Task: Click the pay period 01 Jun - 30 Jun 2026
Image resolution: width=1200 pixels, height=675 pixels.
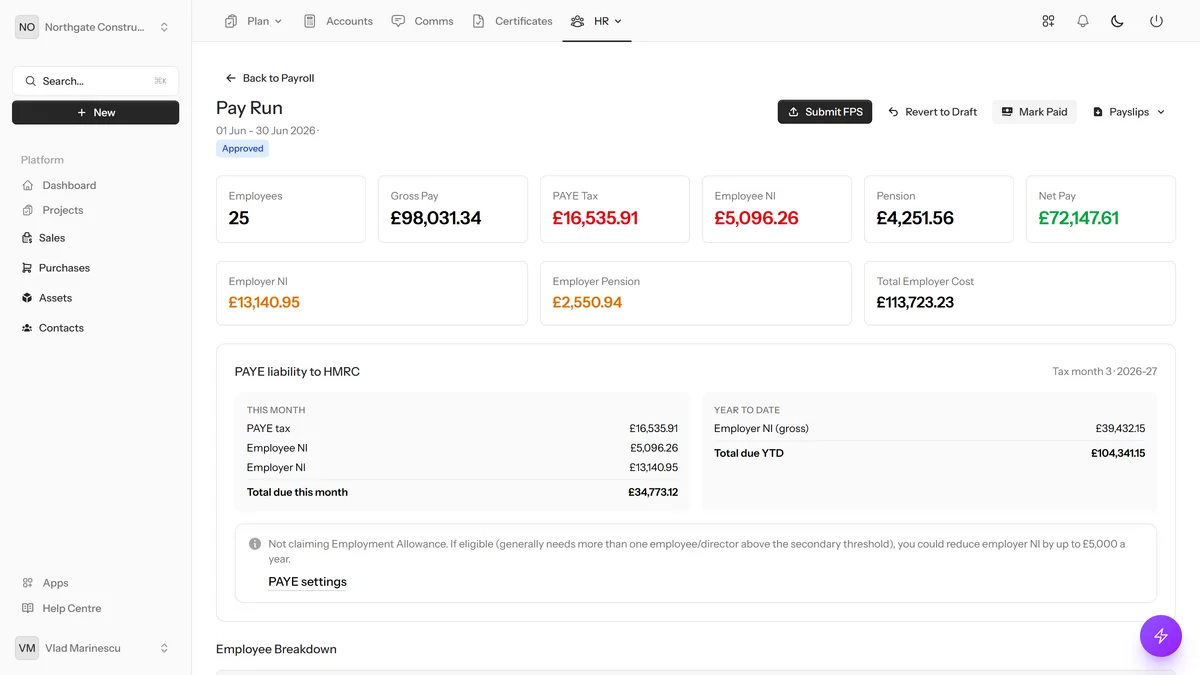Action: click(266, 131)
